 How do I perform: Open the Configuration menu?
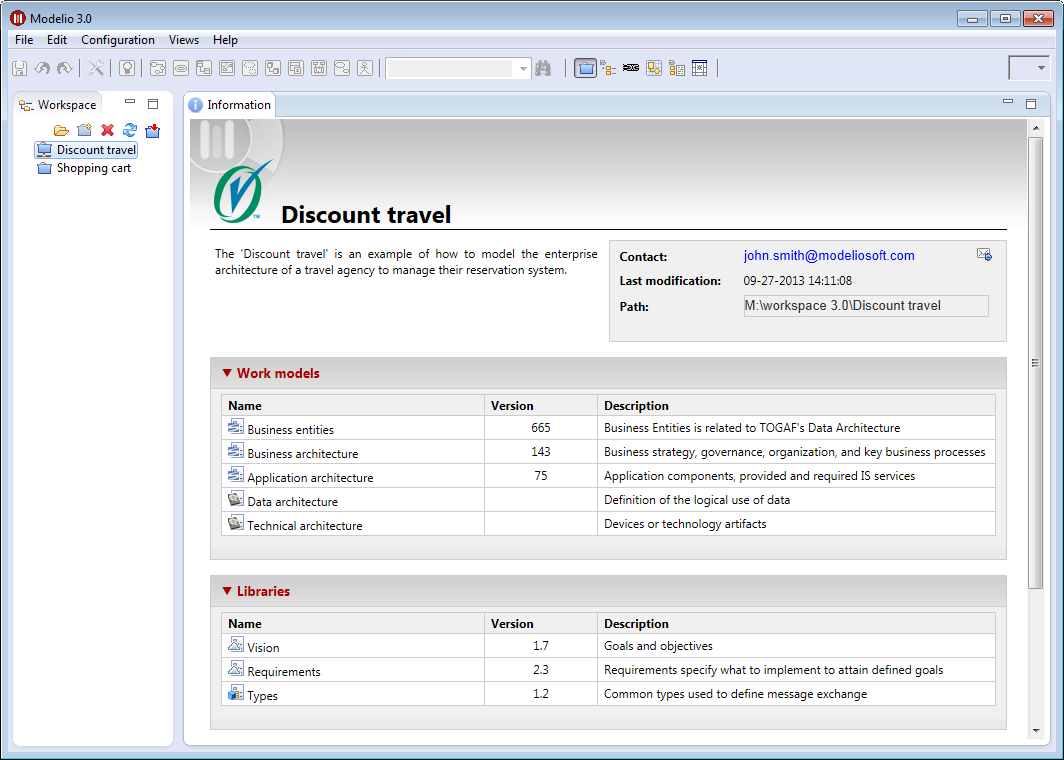[x=118, y=40]
